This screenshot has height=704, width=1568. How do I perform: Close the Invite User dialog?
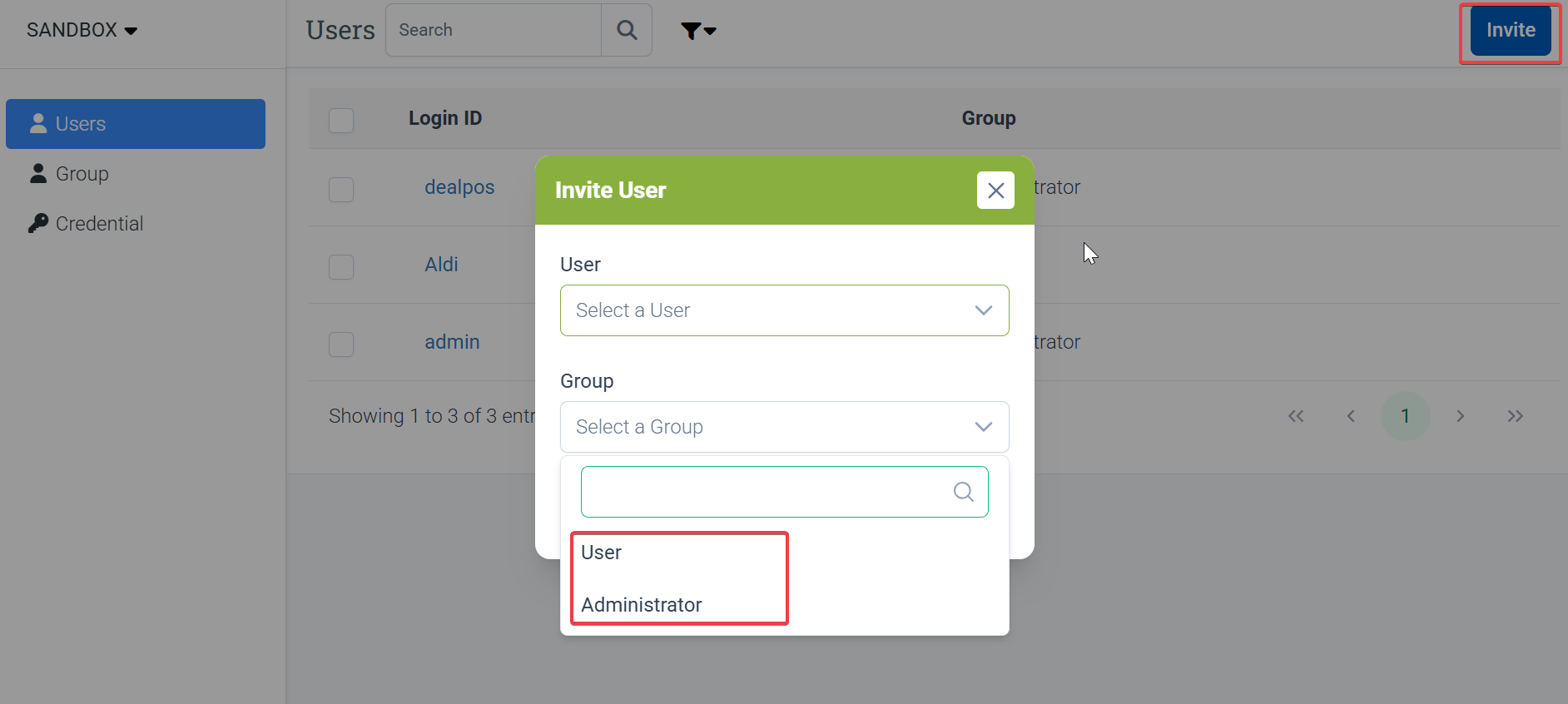[x=995, y=191]
